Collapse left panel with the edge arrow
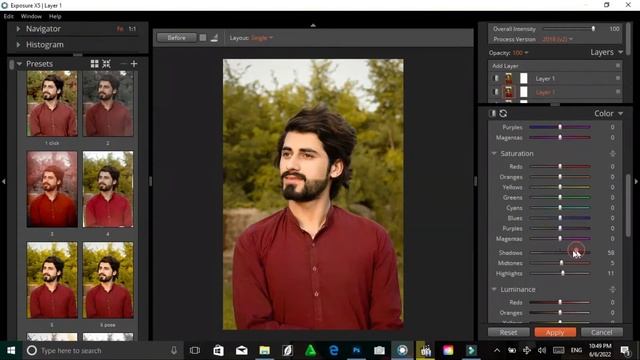 point(3,181)
